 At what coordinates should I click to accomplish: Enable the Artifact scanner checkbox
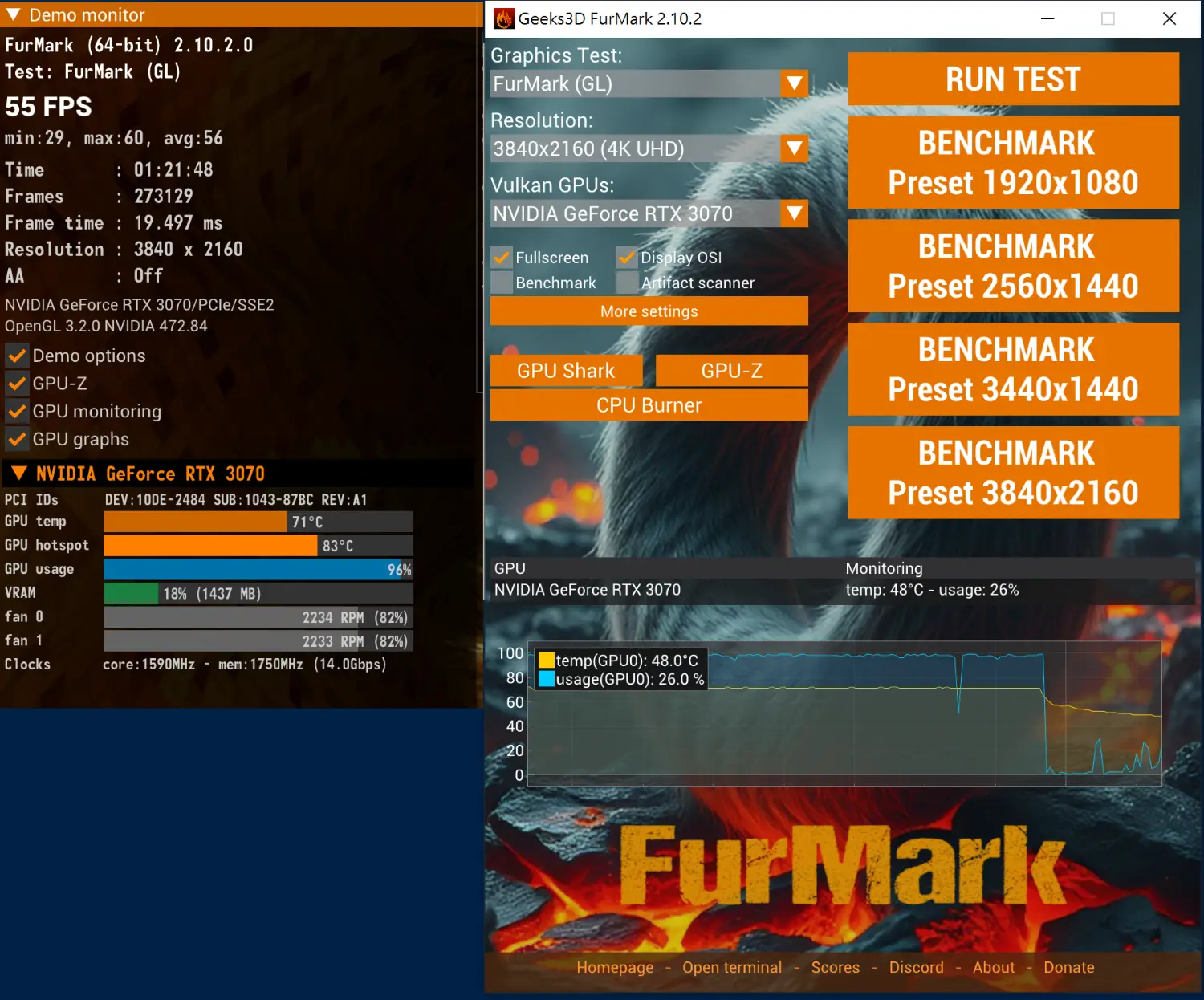627,283
